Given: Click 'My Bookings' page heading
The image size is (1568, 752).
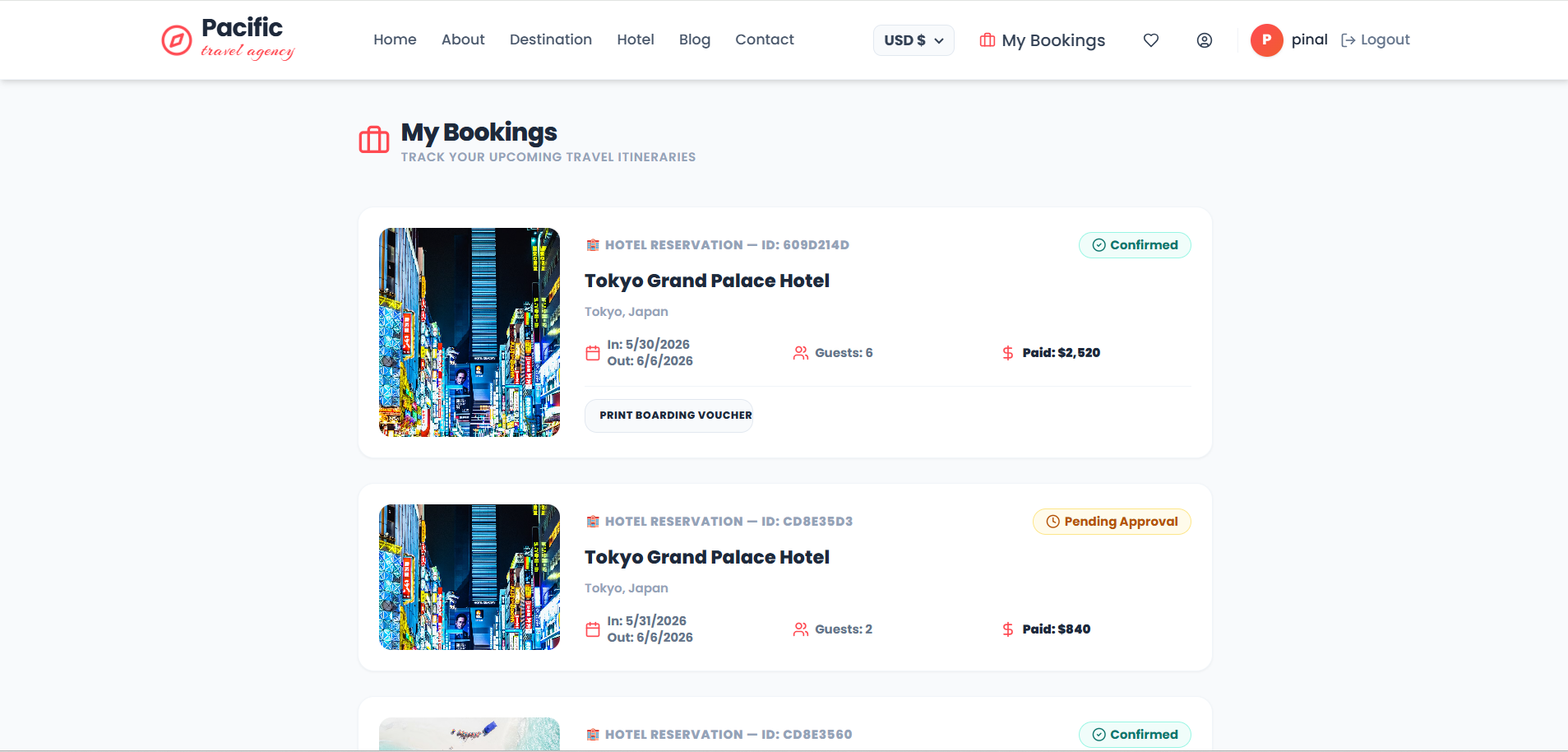Looking at the screenshot, I should tap(479, 132).
